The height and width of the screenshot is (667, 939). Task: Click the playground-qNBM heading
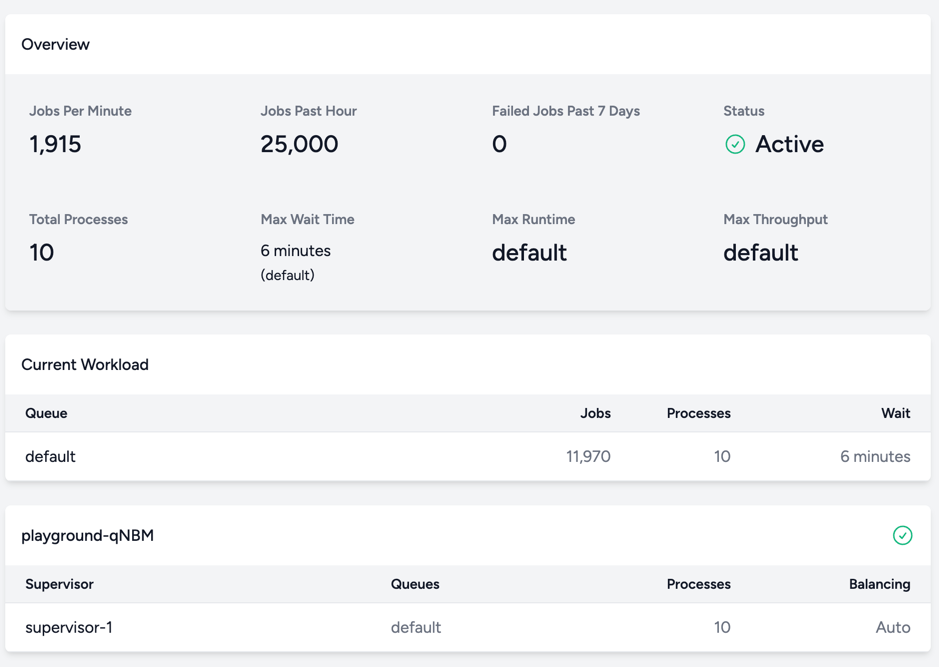(x=87, y=536)
